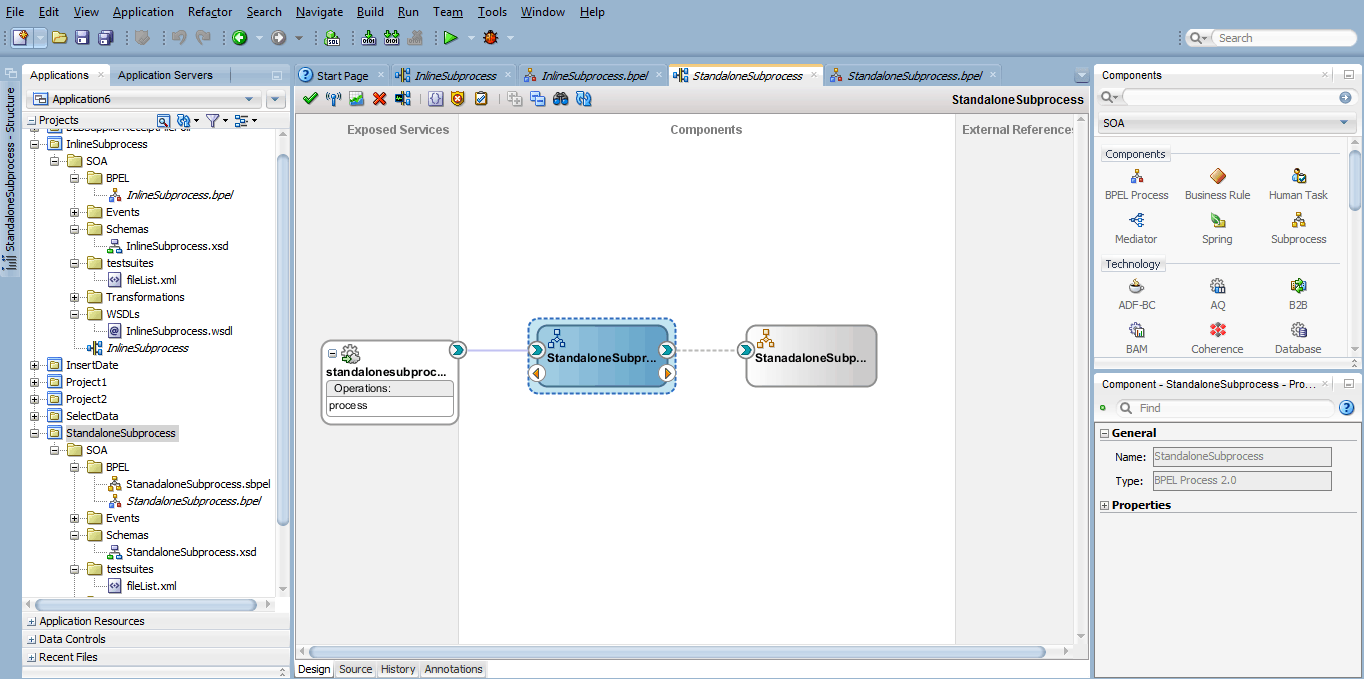Screen dimensions: 1364x679
Task: Click the green Run play icon
Action: 451,38
